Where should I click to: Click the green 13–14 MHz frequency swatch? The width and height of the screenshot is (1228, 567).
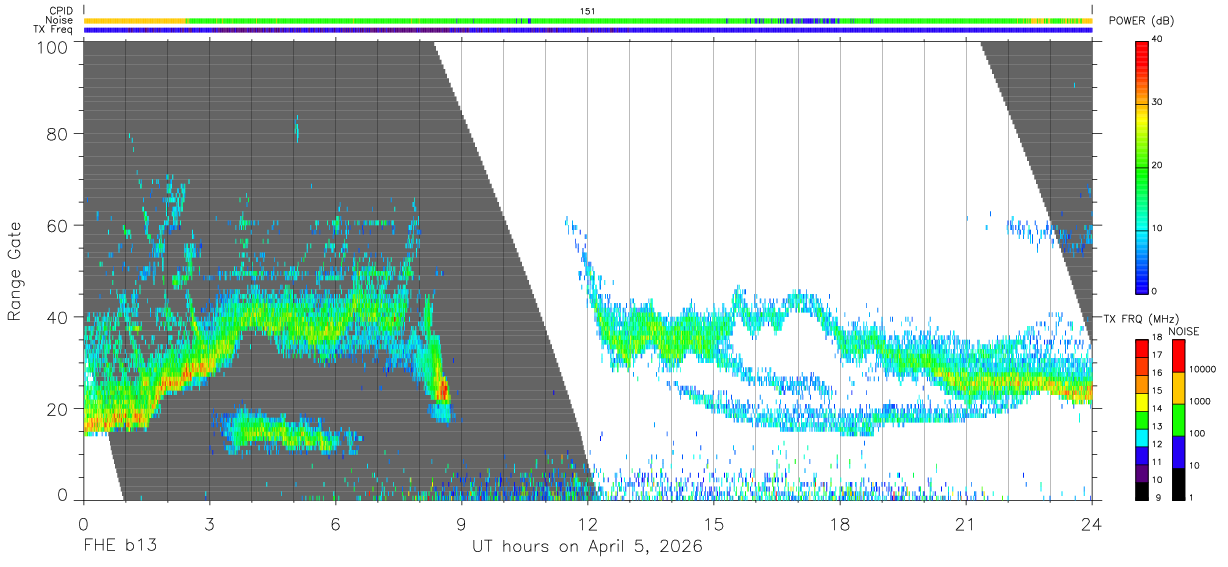coord(1142,420)
